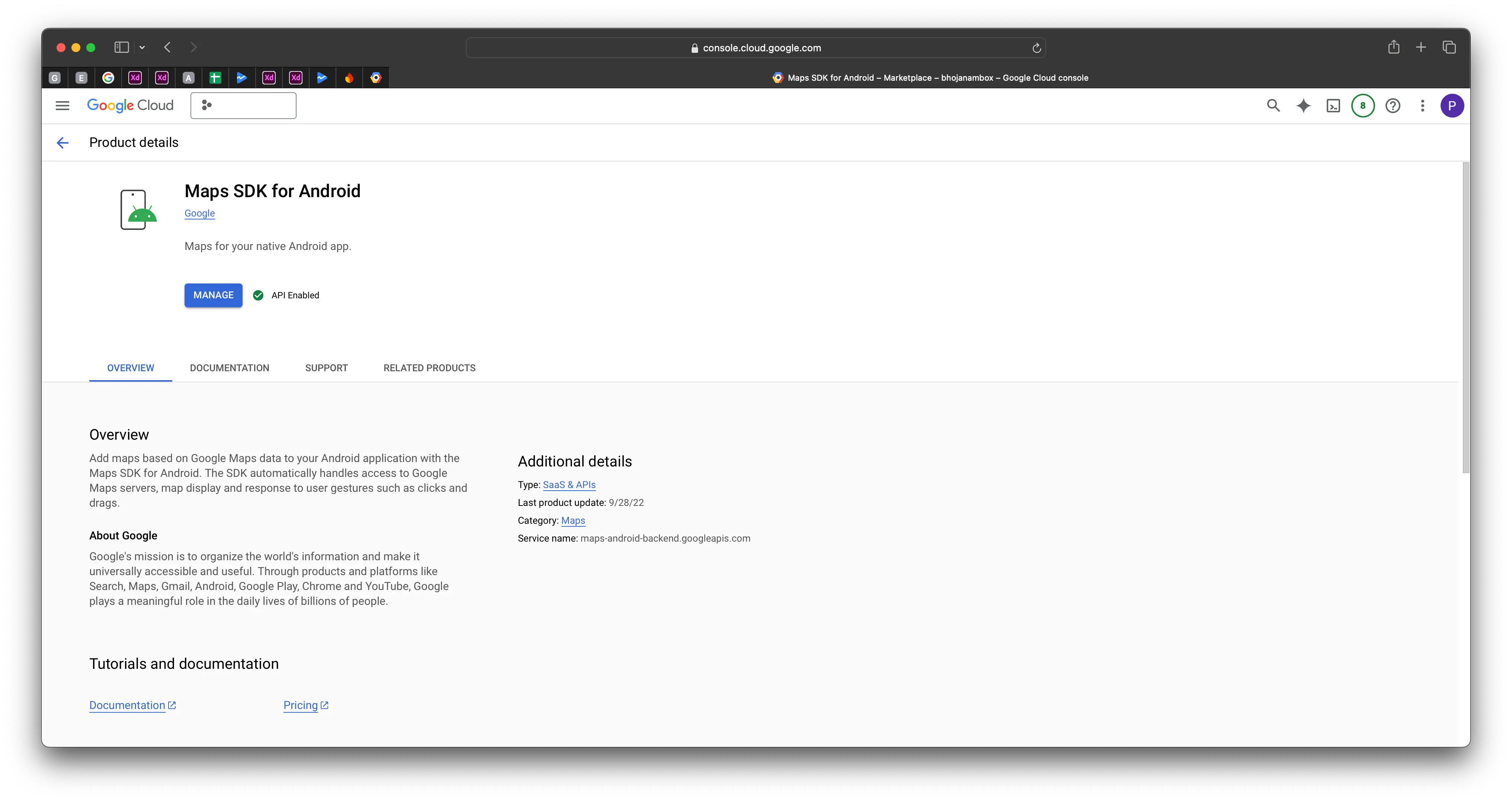Screen dimensions: 1512x802
Task: Switch to the pinned E tab
Action: click(81, 77)
